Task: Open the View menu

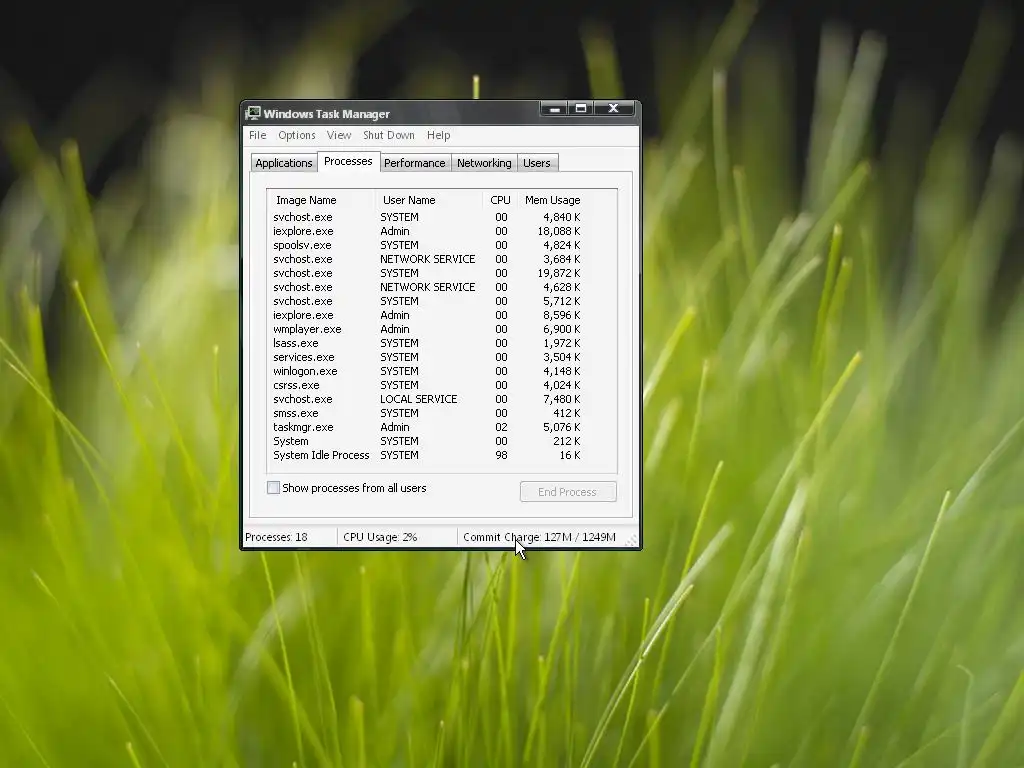Action: (339, 135)
